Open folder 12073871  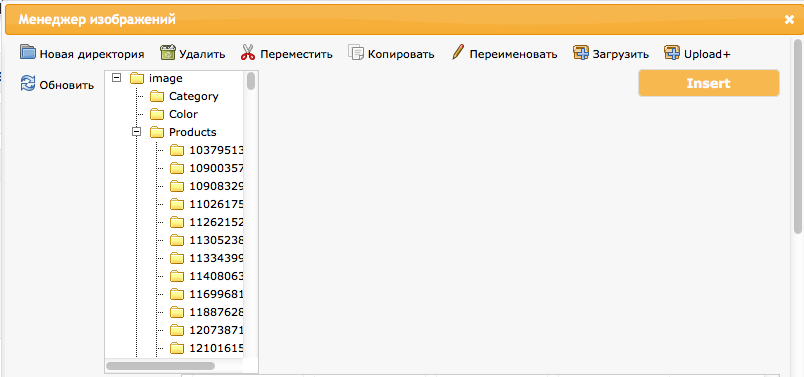tap(216, 330)
